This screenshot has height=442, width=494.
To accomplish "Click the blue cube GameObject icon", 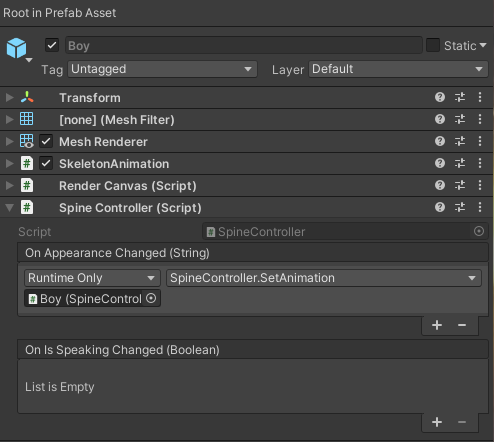I will [x=16, y=48].
